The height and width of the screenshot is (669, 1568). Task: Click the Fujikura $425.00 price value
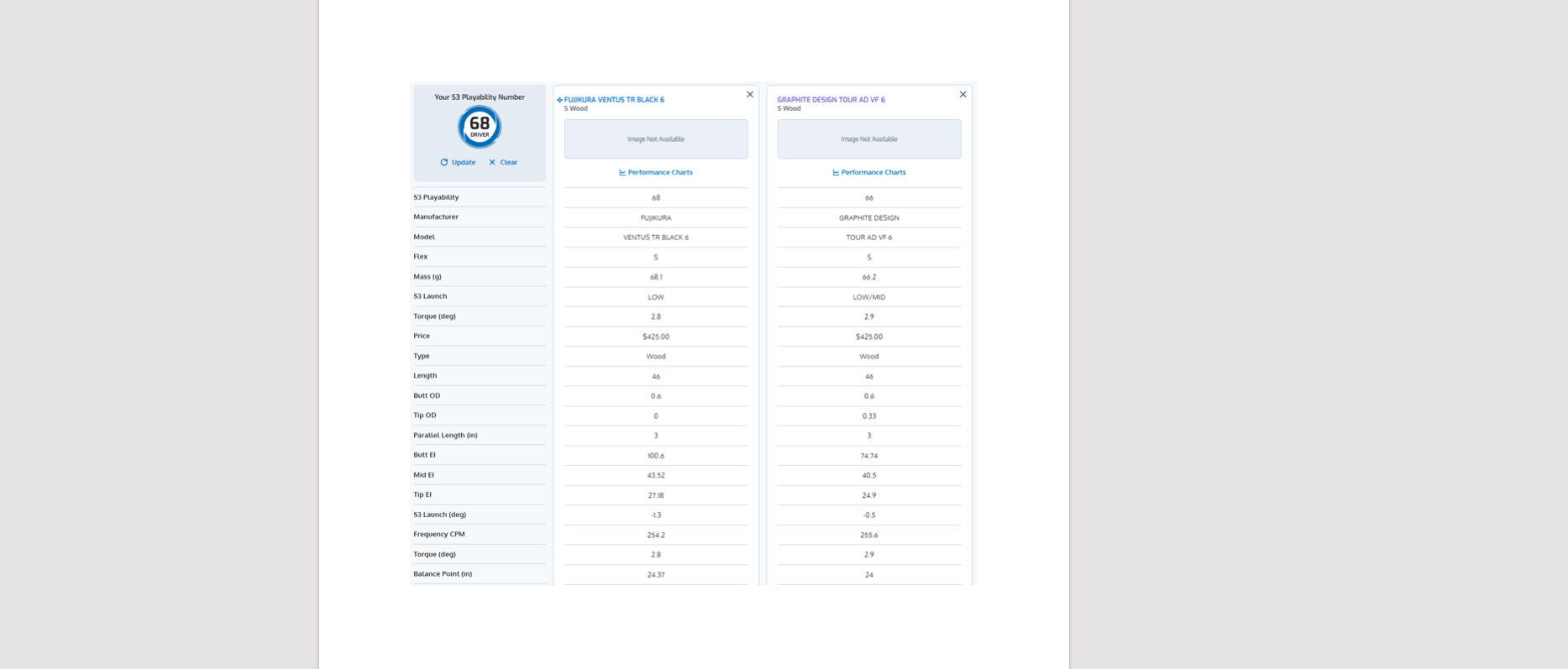[x=656, y=337]
